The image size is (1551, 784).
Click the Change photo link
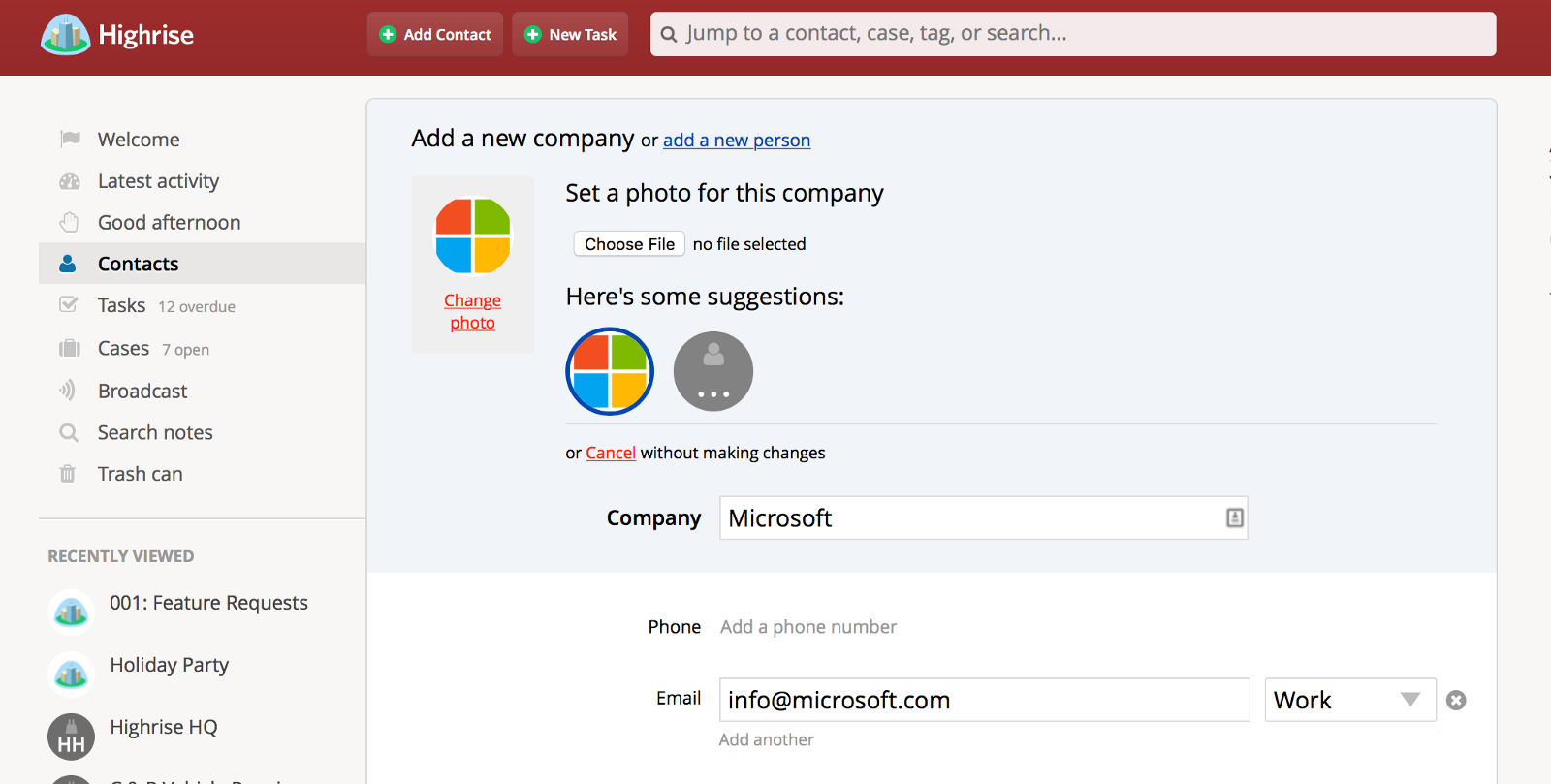tap(472, 312)
